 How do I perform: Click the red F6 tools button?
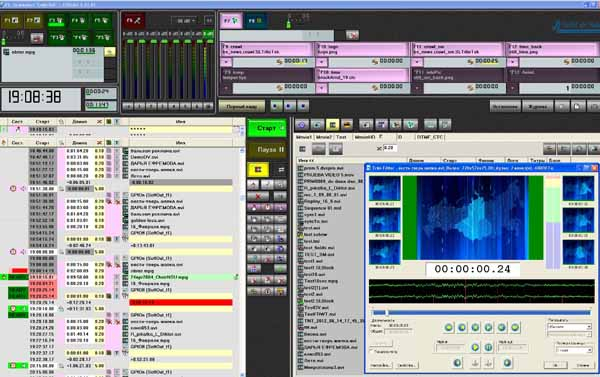point(133,21)
